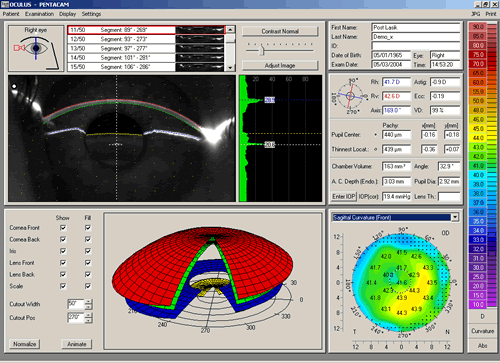Toggle Iris Fill checkbox
Viewport: 500px width, 363px height.
point(88,251)
